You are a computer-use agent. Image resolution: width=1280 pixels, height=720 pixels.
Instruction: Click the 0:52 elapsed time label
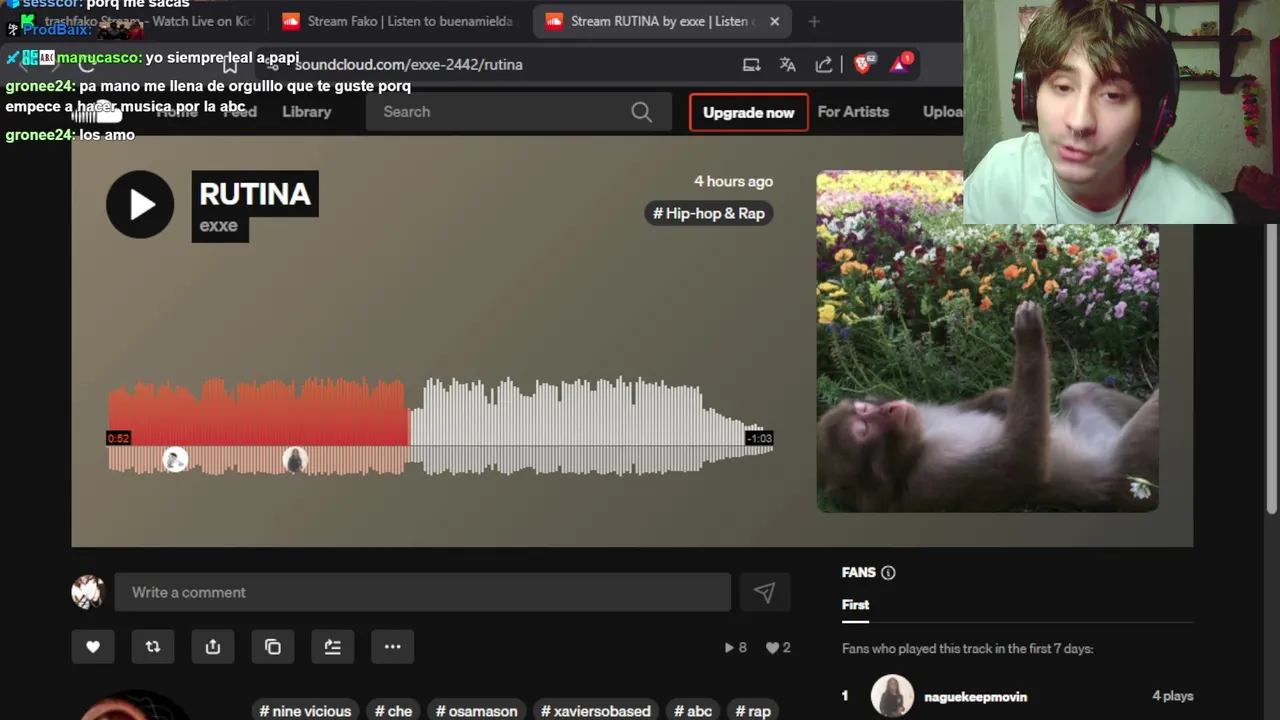(x=118, y=438)
